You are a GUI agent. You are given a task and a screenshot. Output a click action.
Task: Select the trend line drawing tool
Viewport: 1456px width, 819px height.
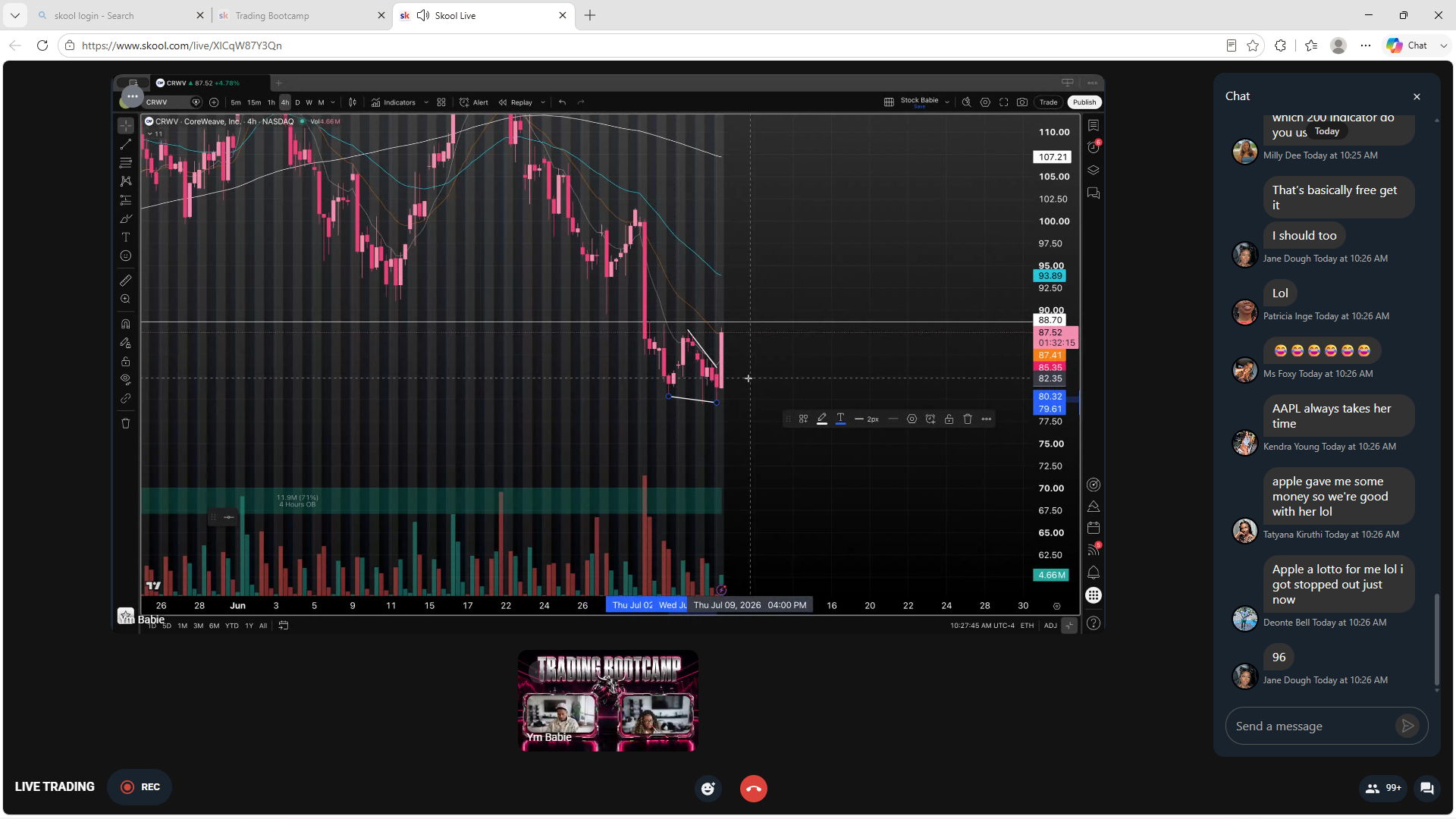[126, 144]
